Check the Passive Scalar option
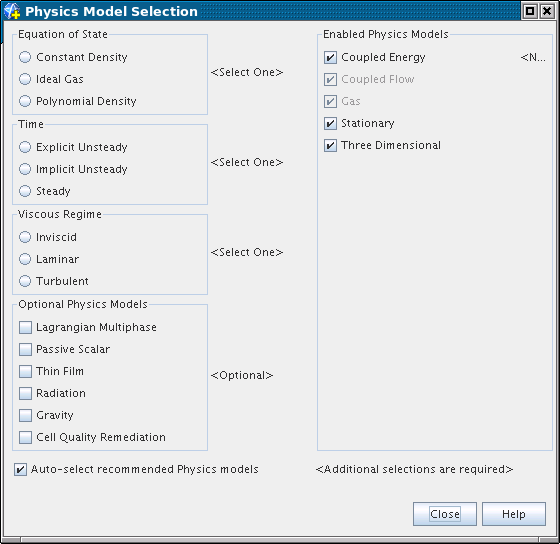This screenshot has width=560, height=544. 25,349
